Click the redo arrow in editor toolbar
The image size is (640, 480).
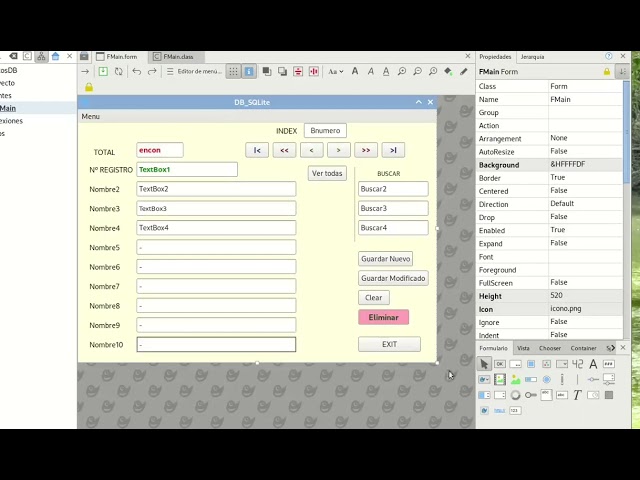[152, 72]
